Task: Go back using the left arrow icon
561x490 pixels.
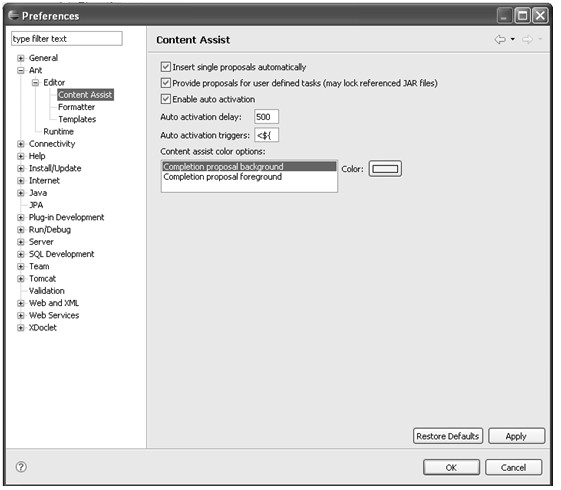Action: pos(500,39)
